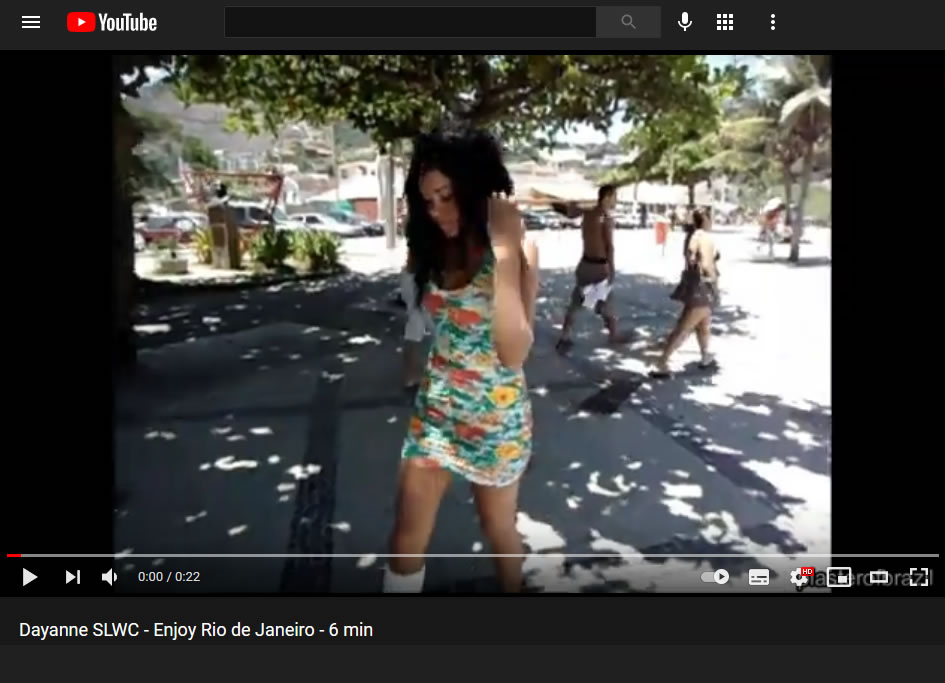
Task: Activate the miniplayer
Action: coord(839,577)
